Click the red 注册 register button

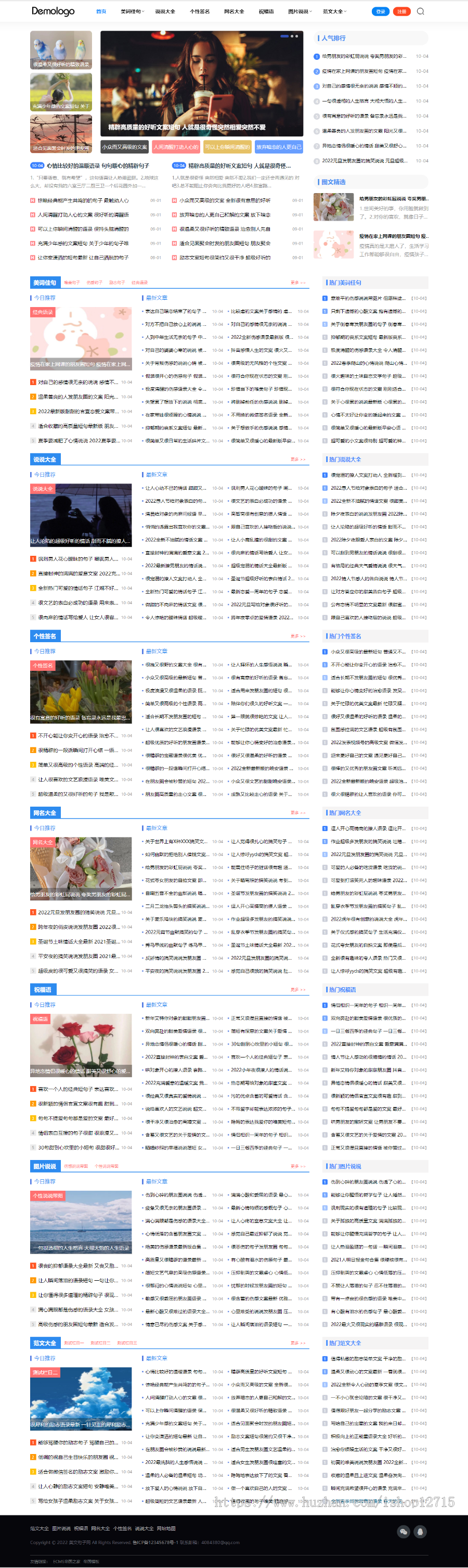pos(401,11)
